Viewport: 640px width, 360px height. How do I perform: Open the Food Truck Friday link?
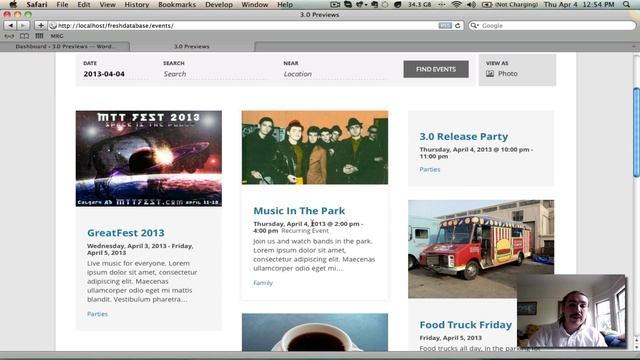[x=466, y=324]
